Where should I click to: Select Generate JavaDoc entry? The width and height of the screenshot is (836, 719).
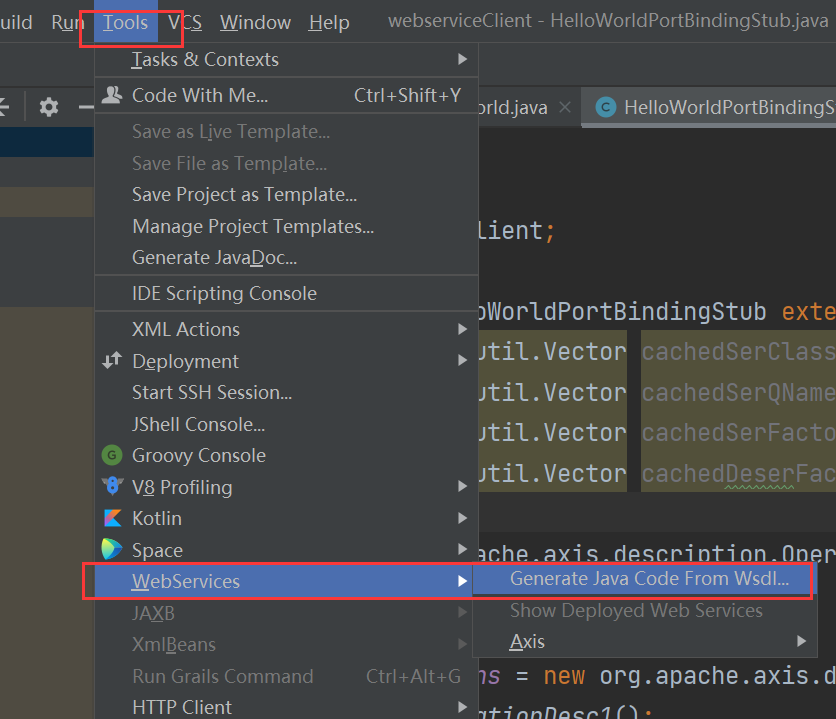pos(286,257)
